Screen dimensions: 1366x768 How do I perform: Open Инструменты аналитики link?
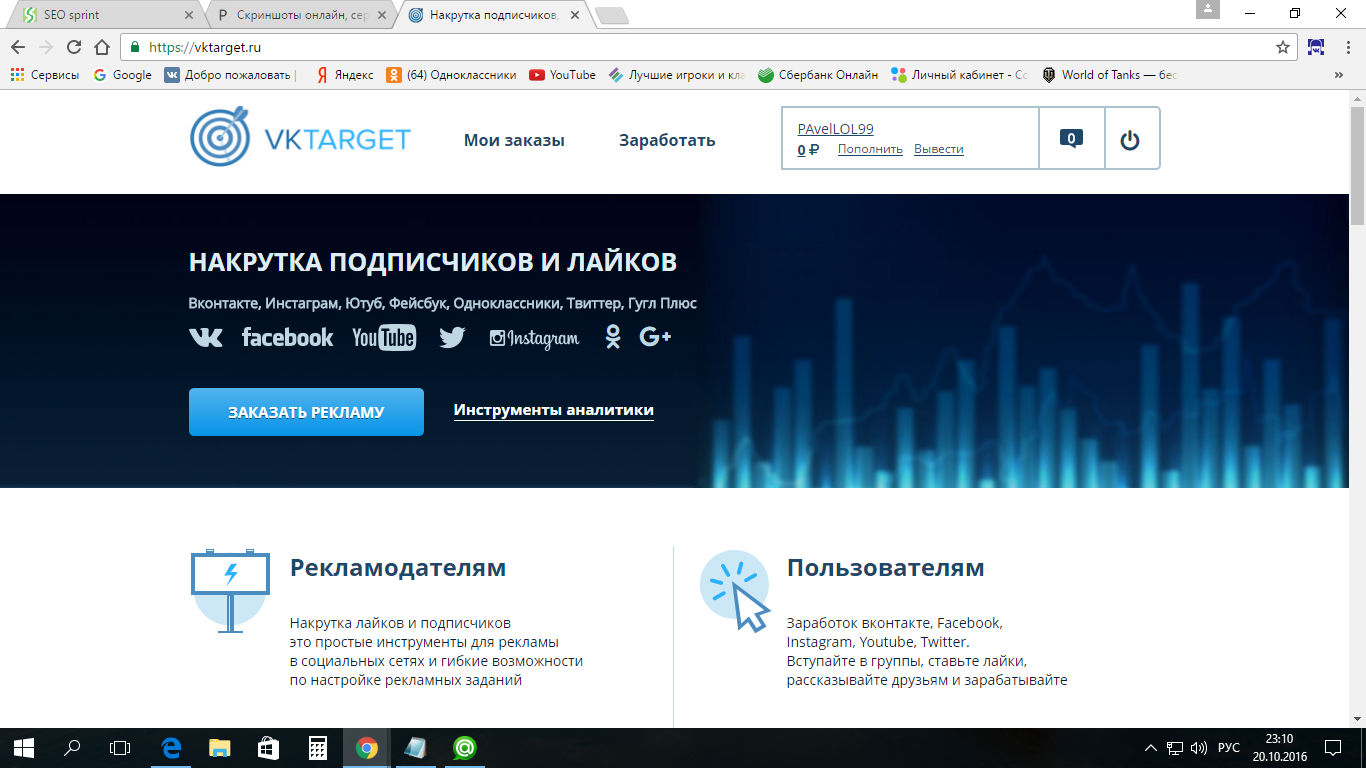click(554, 410)
